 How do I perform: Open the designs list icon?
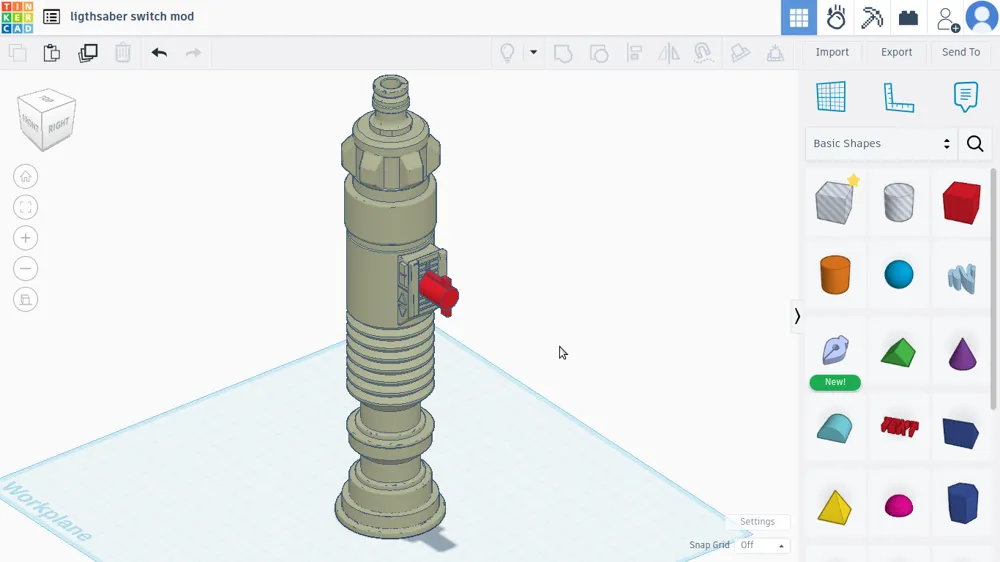(52, 17)
